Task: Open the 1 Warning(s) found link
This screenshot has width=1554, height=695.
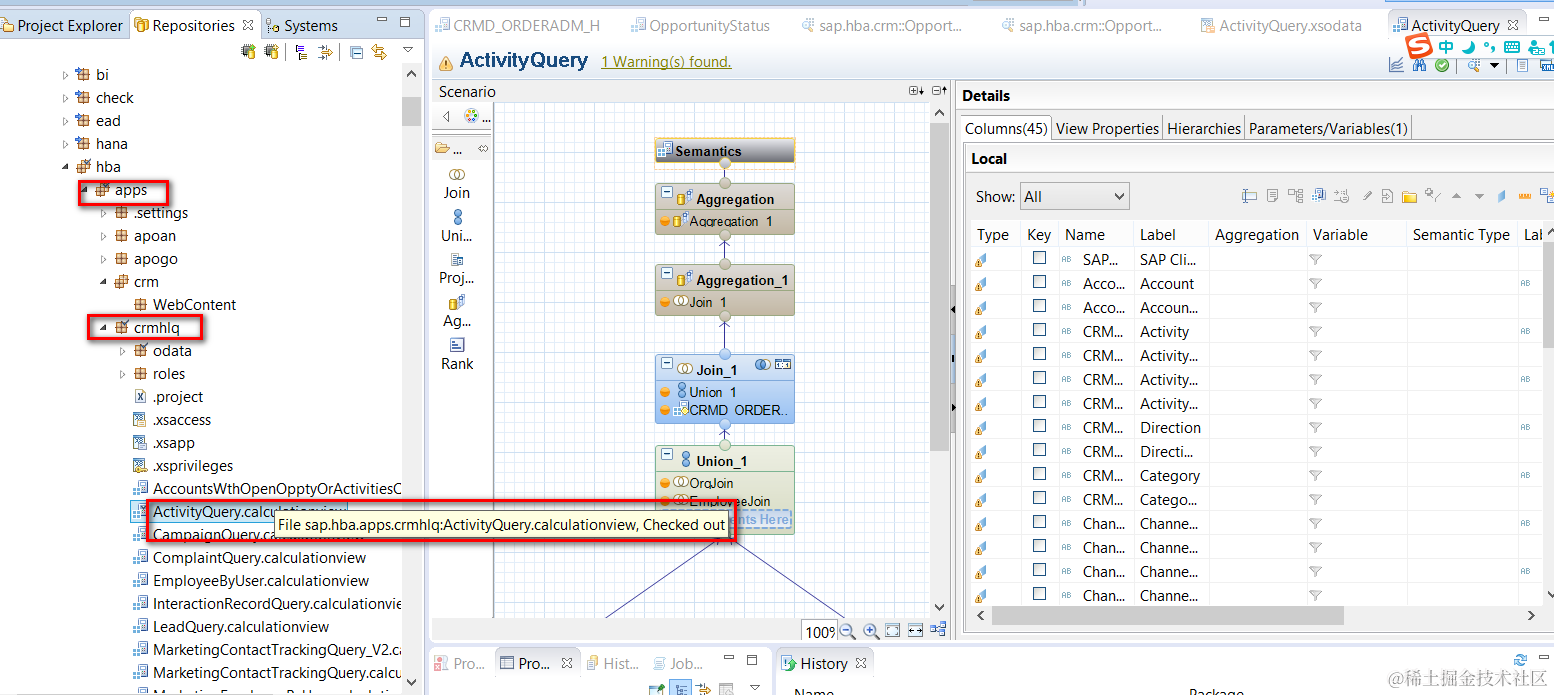Action: click(666, 62)
